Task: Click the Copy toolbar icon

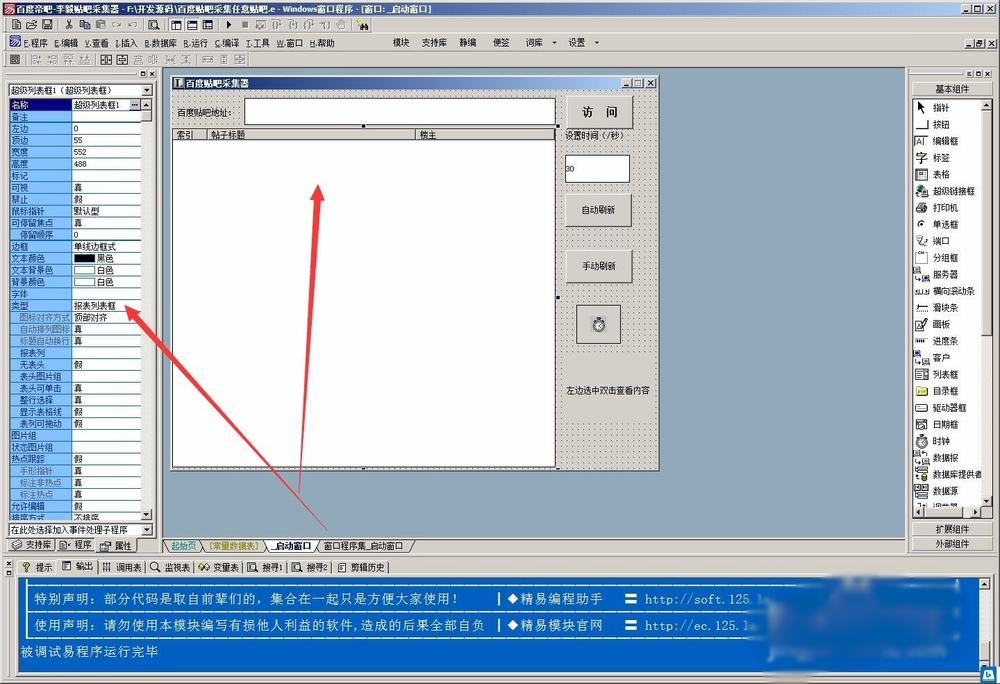Action: 85,25
